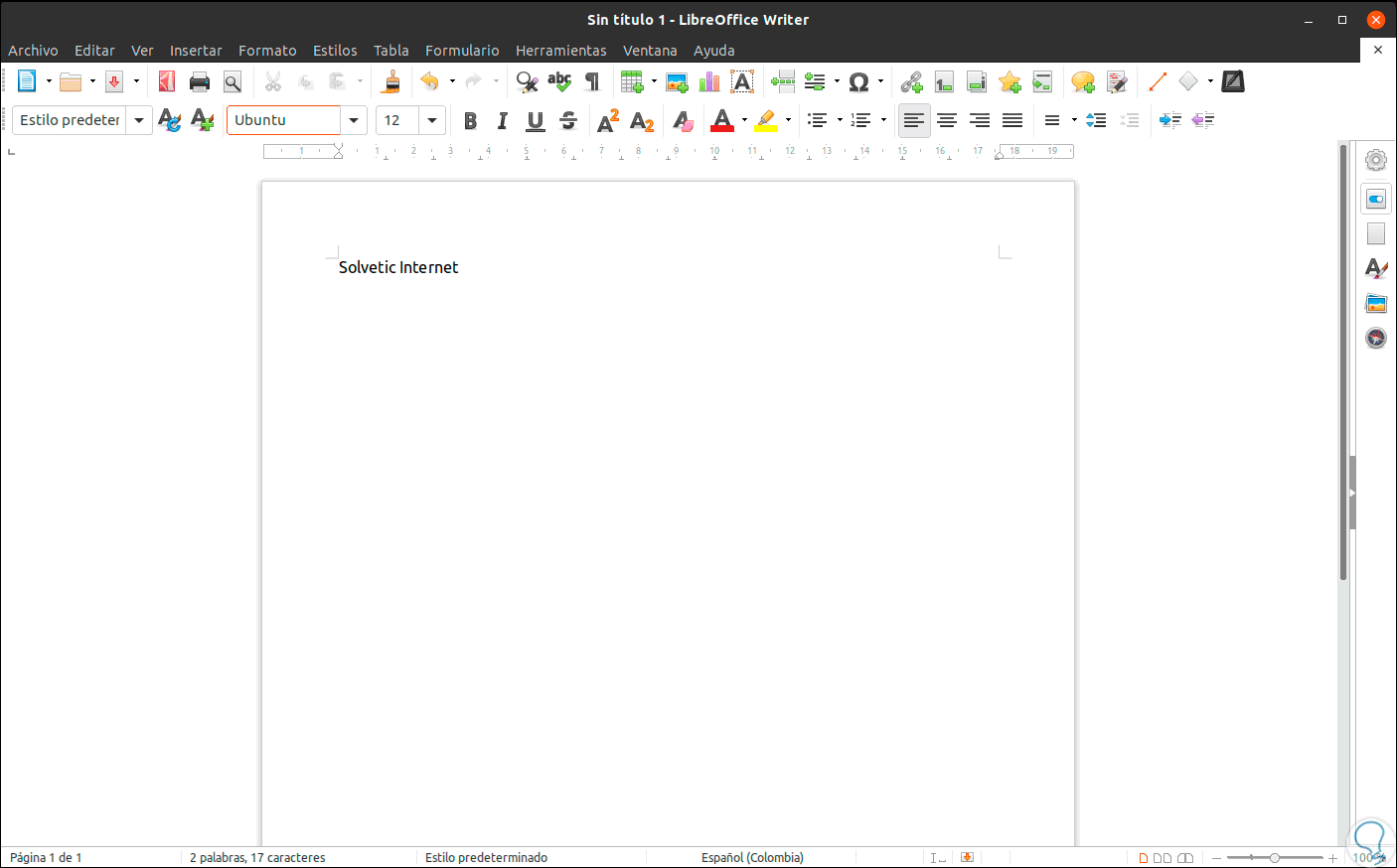The height and width of the screenshot is (868, 1397).
Task: Insert a chart
Action: (x=709, y=81)
